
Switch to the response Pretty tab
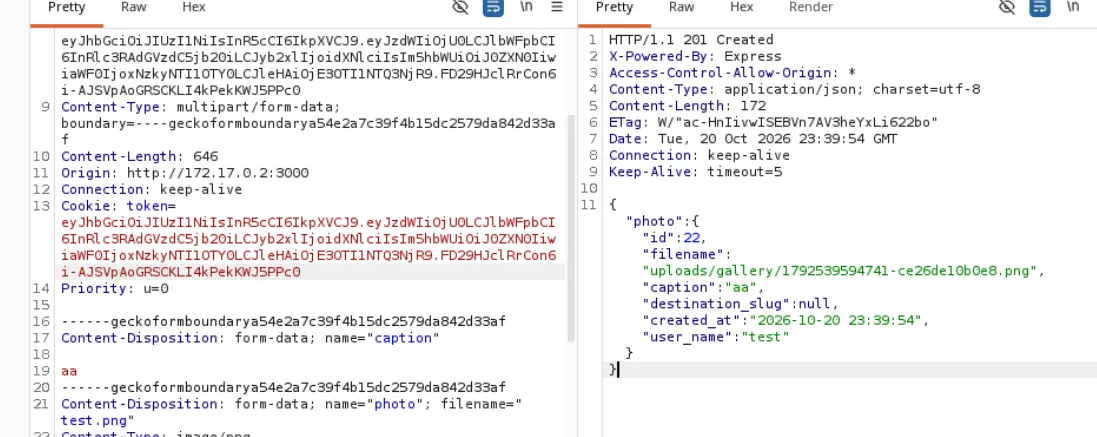[614, 8]
